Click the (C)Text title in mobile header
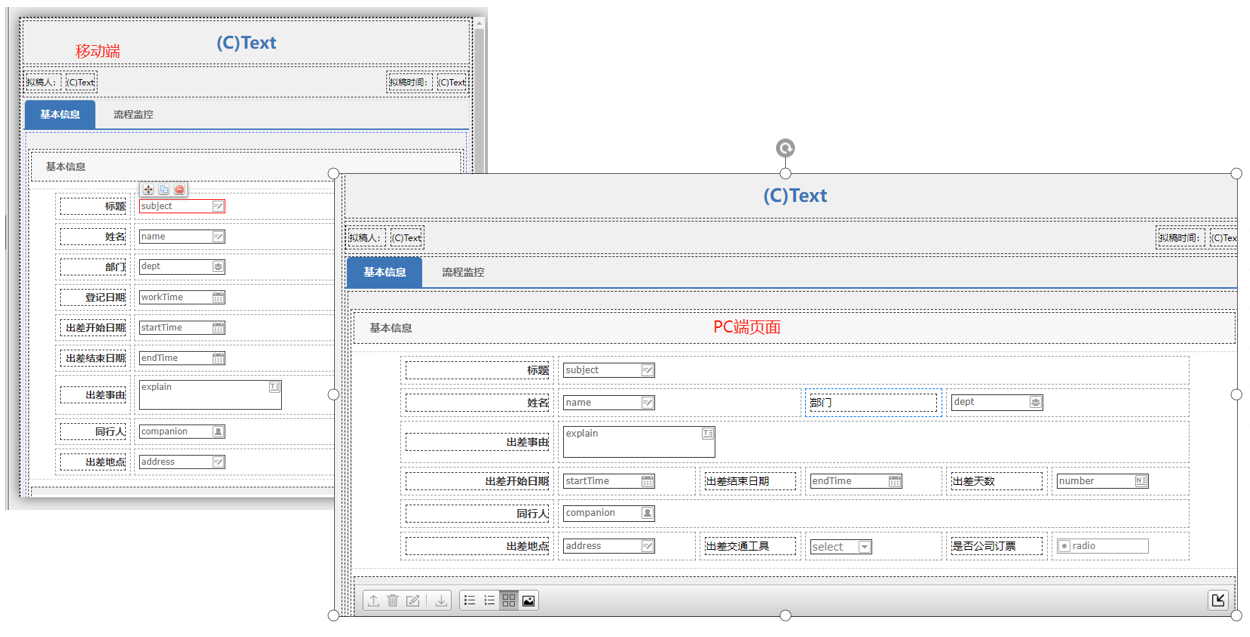The image size is (1250, 637). 246,43
